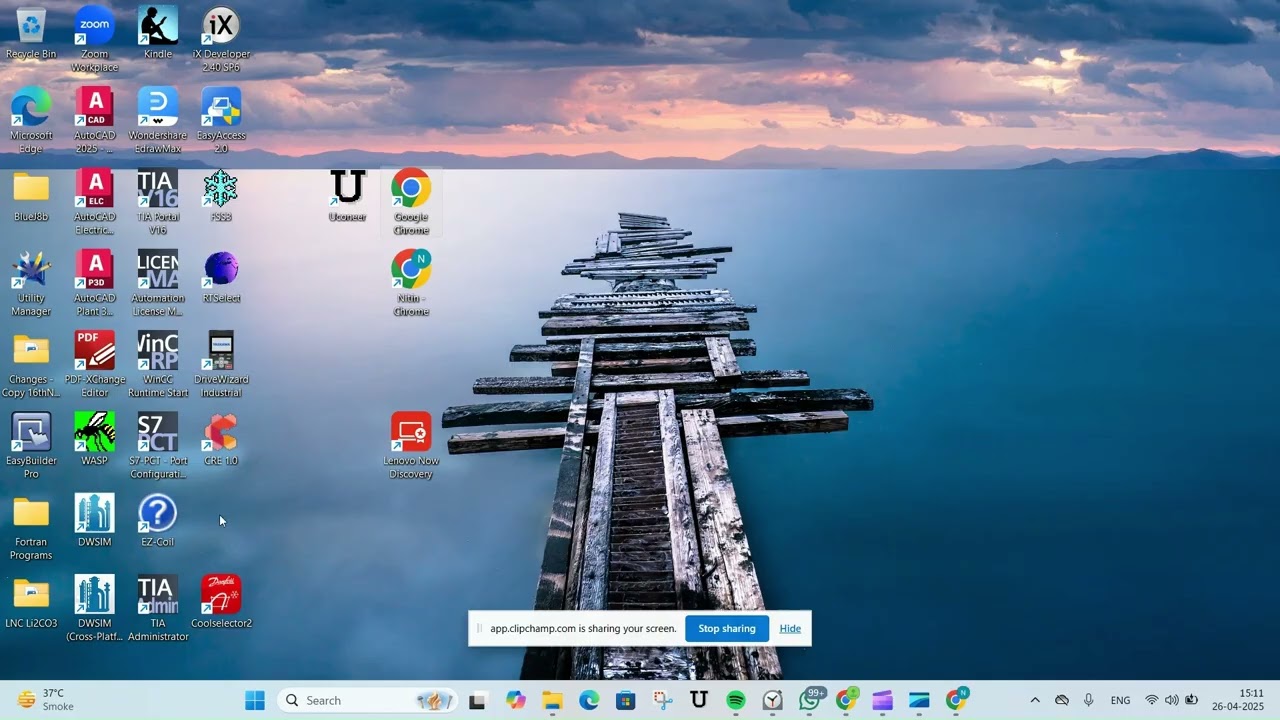The image size is (1280, 720).
Task: Select the Automation License Manager shortcut
Action: (x=157, y=283)
